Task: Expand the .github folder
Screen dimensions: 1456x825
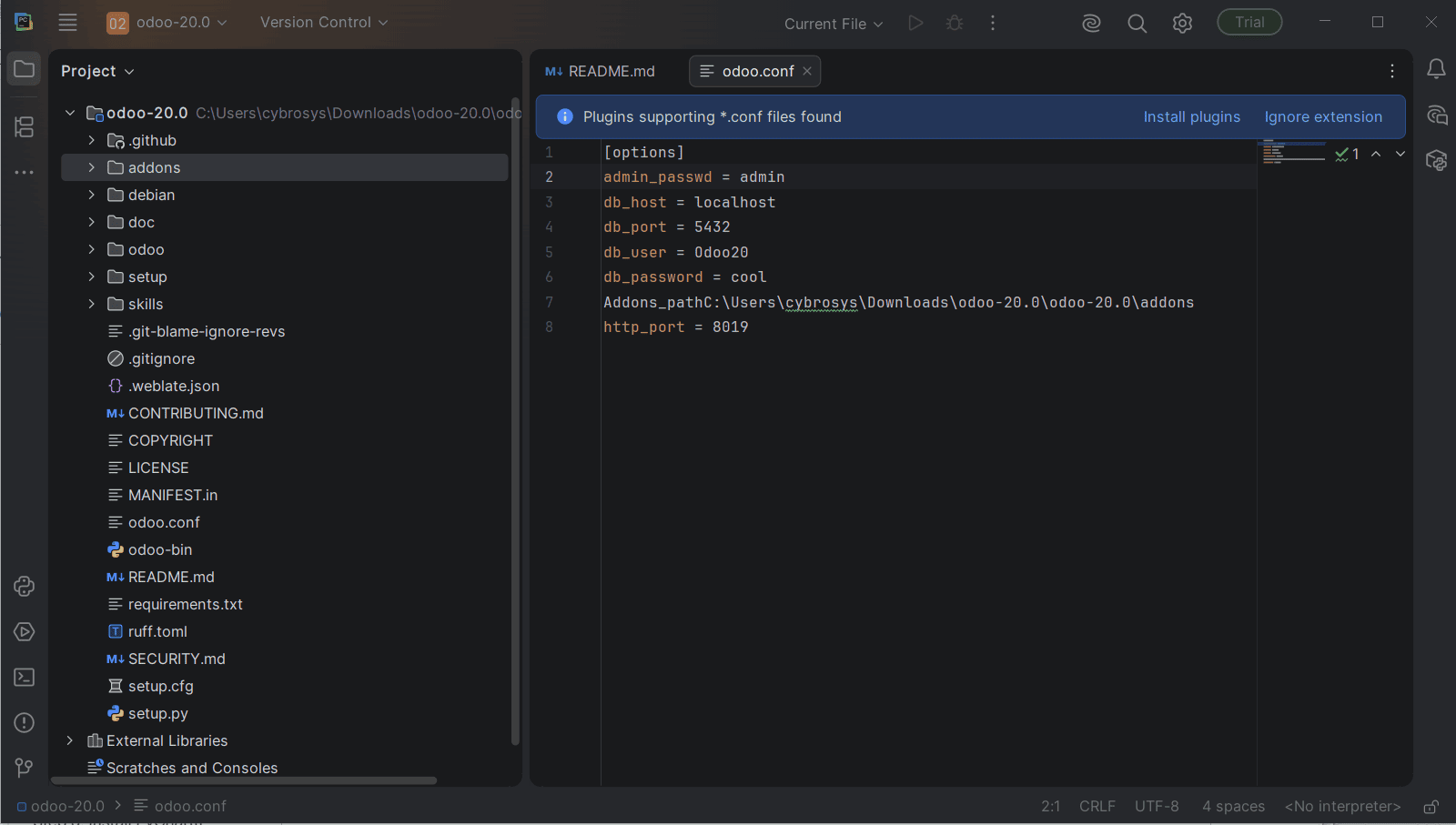Action: [91, 140]
